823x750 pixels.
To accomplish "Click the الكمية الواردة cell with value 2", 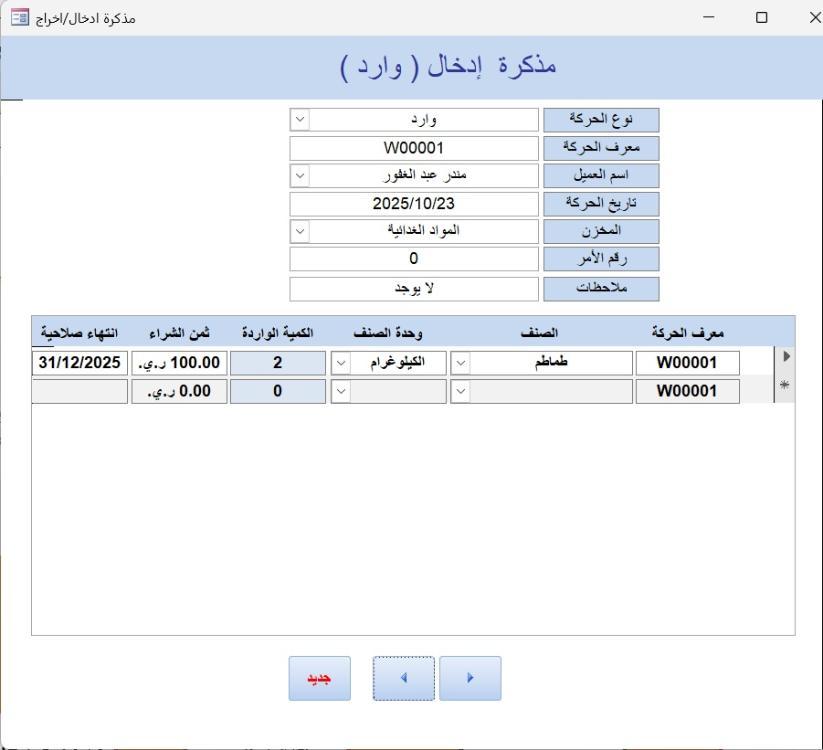I will coord(278,363).
